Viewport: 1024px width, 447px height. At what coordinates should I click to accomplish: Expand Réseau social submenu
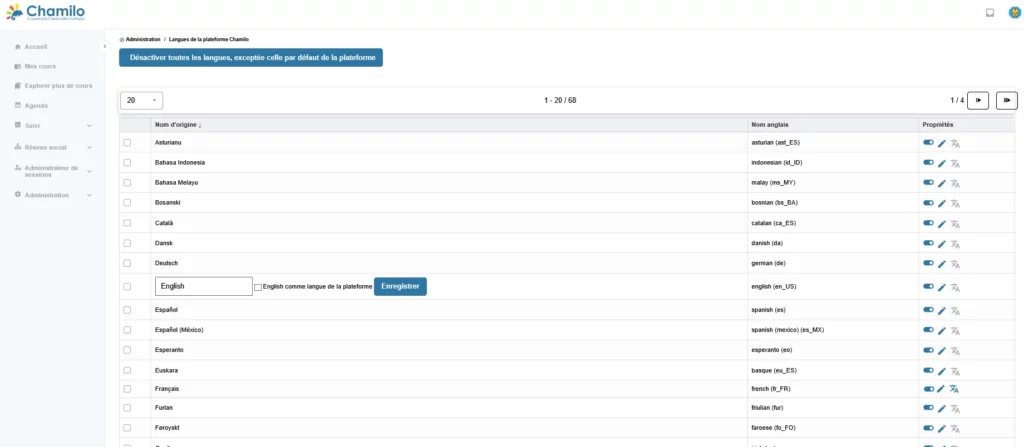pos(53,147)
